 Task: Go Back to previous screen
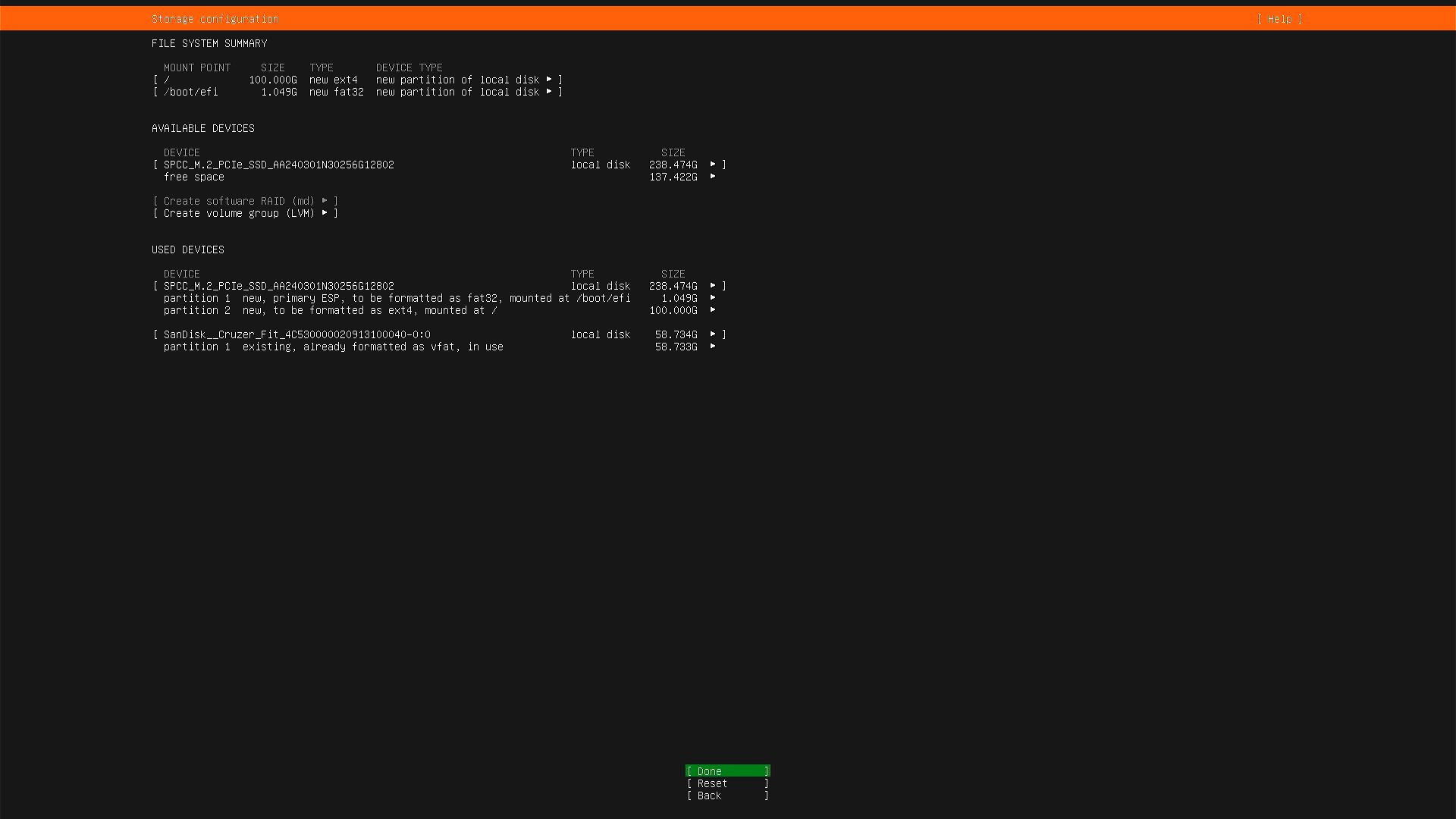coord(728,795)
